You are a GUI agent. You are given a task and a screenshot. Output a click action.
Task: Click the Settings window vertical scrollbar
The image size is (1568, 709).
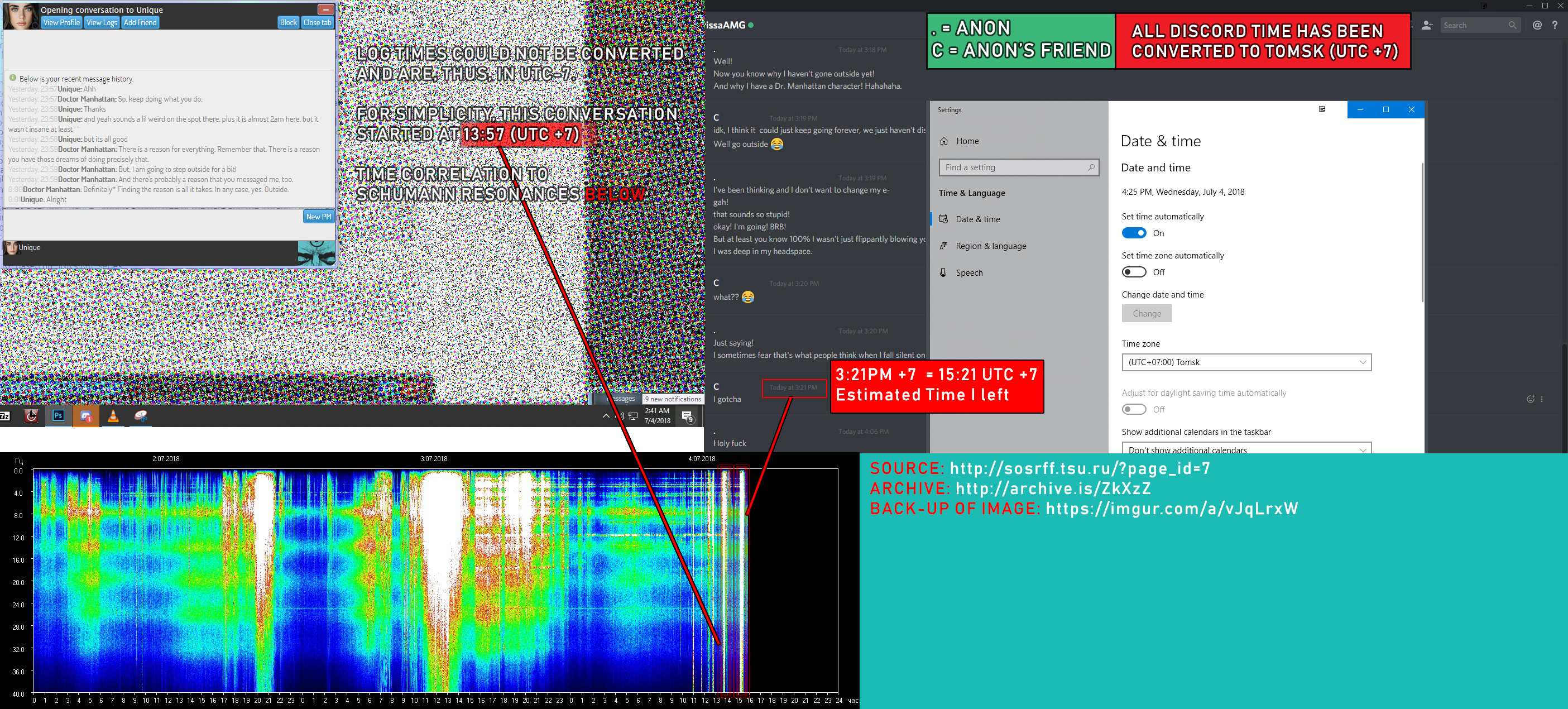pos(1422,232)
